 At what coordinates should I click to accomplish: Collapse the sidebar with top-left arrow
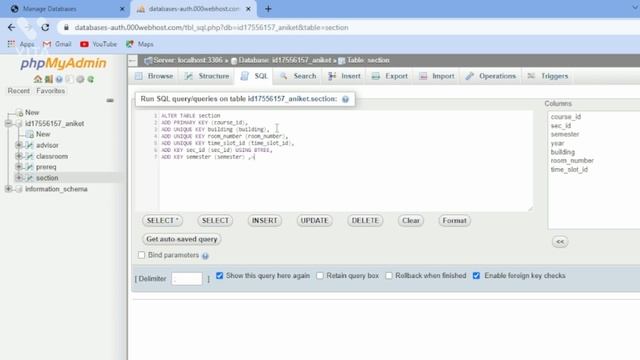click(132, 61)
